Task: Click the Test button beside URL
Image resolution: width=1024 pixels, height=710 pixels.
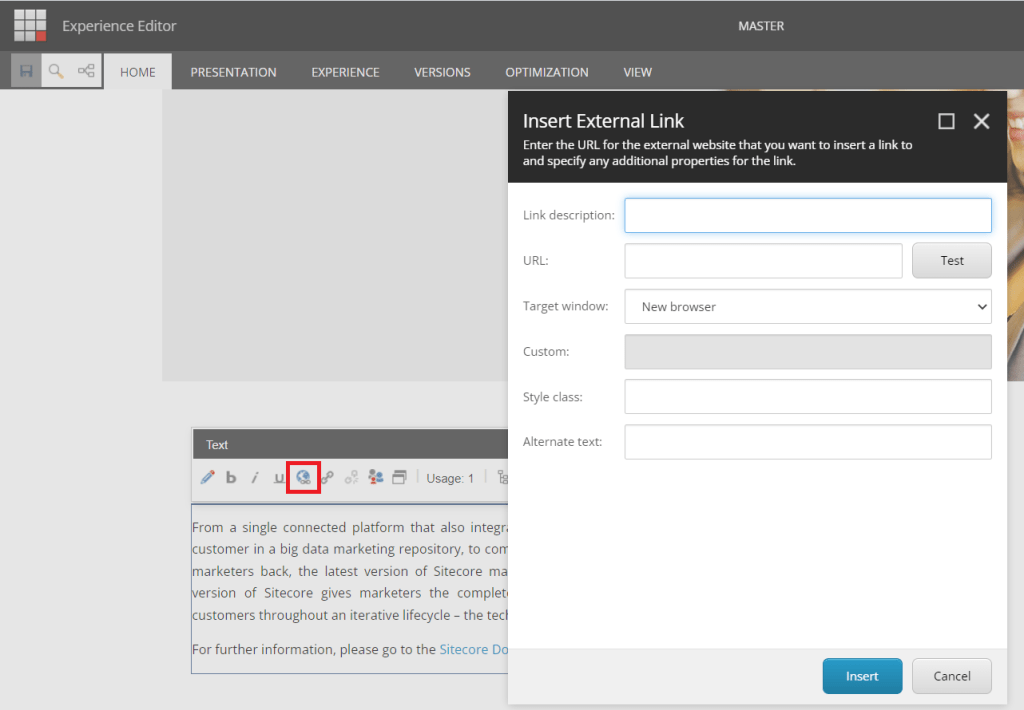Action: click(951, 261)
